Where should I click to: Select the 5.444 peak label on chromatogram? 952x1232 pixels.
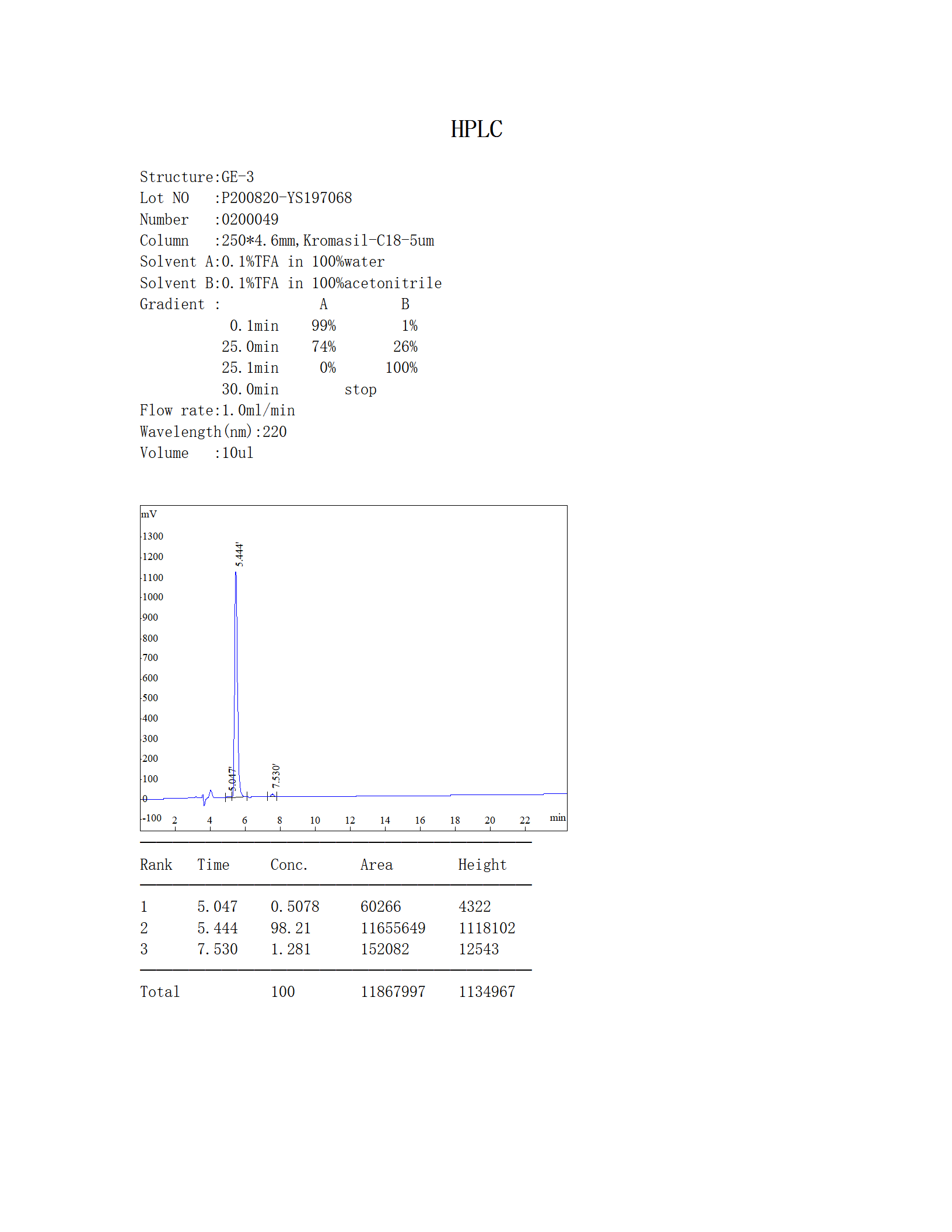(239, 555)
